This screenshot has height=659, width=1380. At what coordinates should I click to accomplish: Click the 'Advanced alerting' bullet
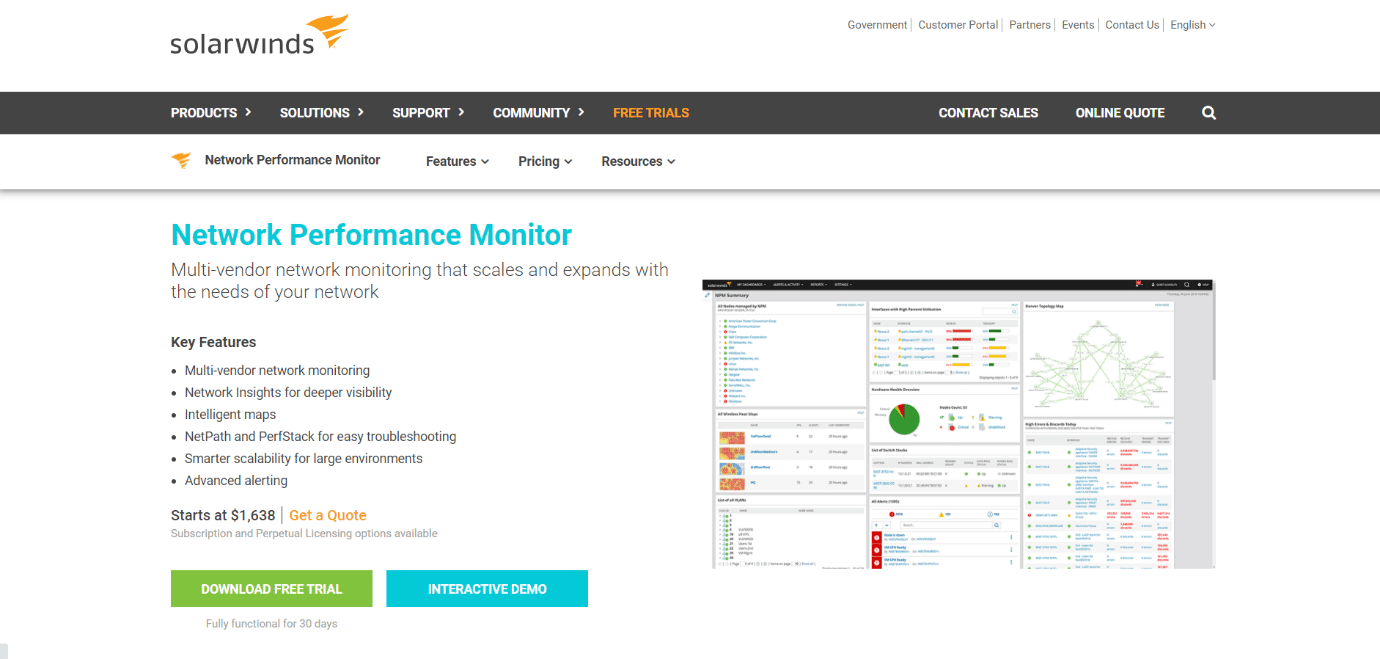(236, 480)
